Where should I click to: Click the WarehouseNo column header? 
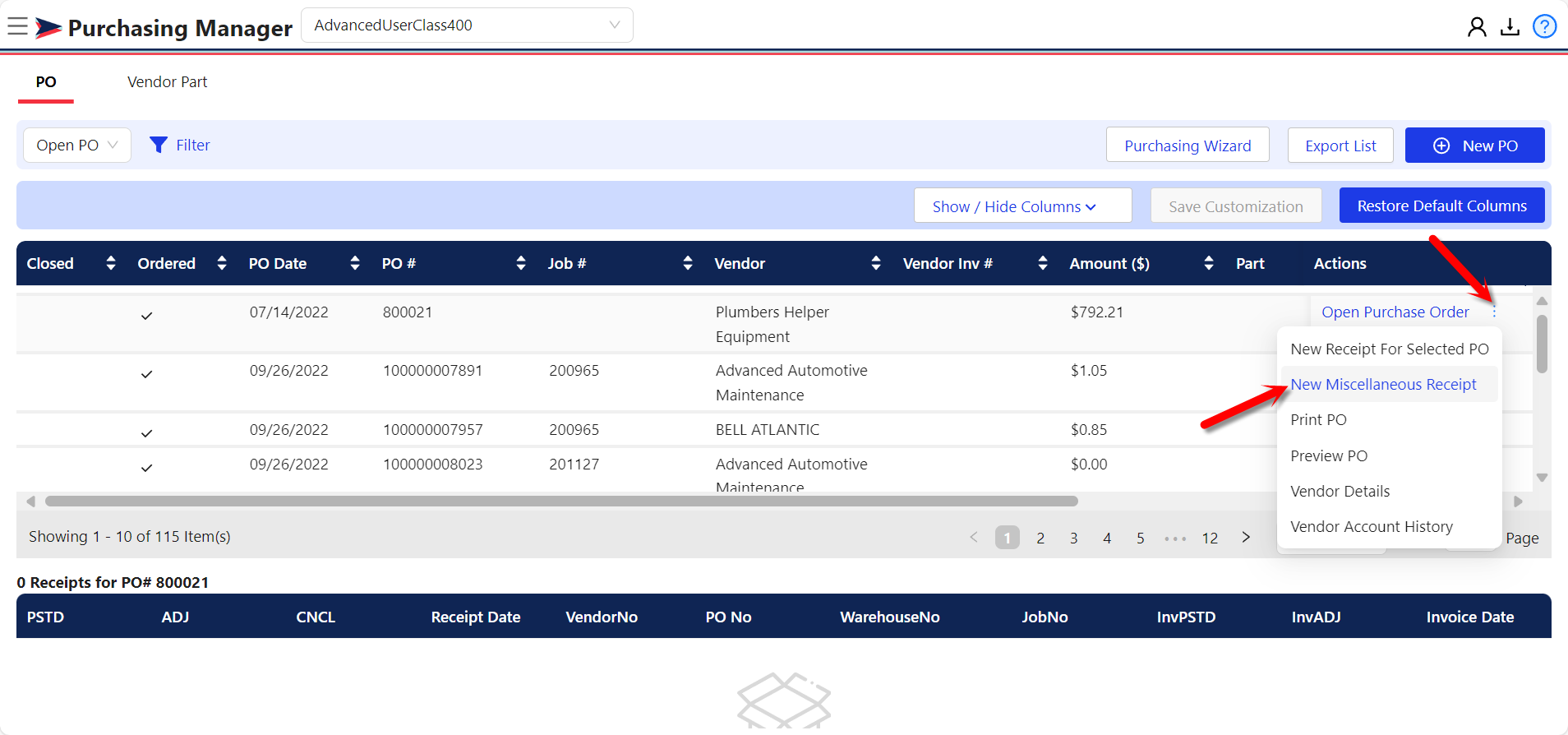point(890,617)
